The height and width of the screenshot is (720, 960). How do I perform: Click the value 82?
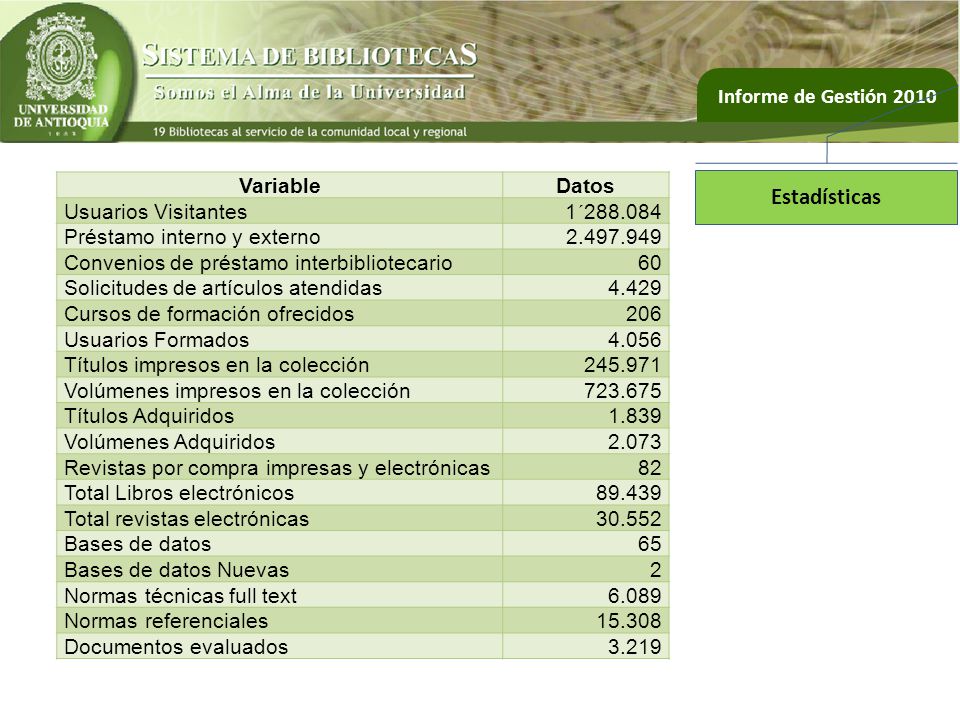click(x=649, y=468)
